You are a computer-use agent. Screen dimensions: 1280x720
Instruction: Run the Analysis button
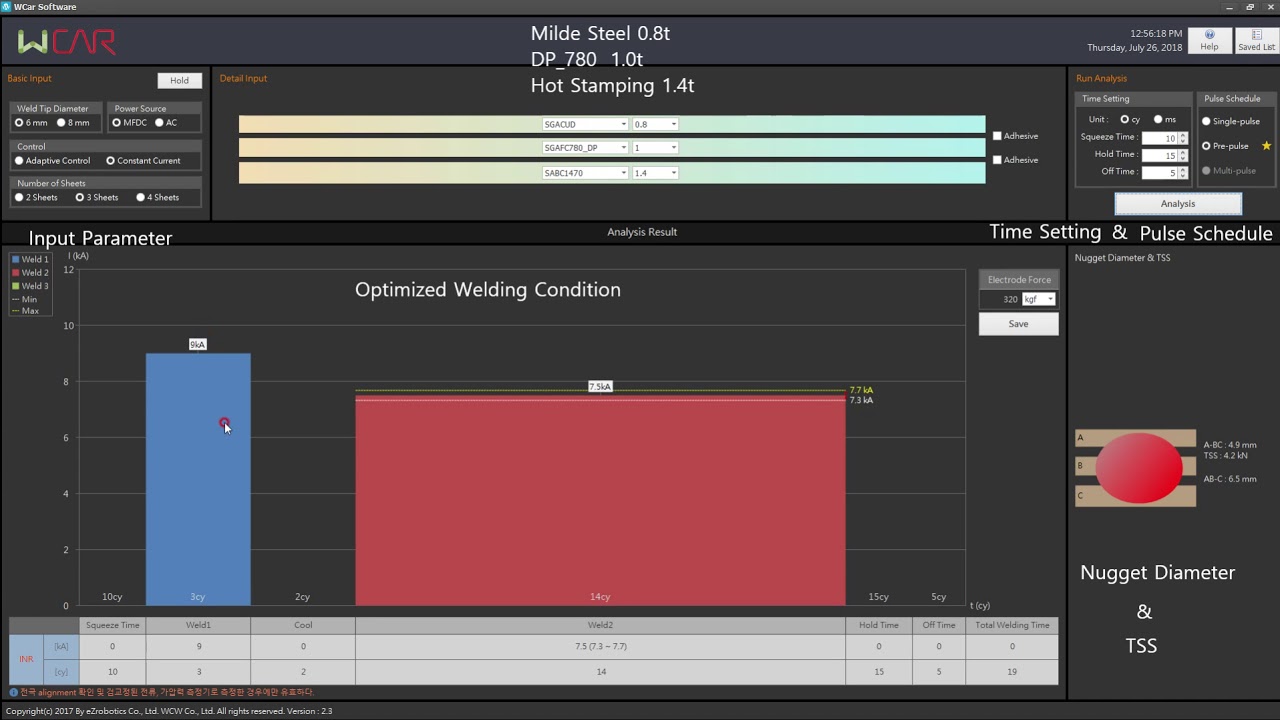1178,203
